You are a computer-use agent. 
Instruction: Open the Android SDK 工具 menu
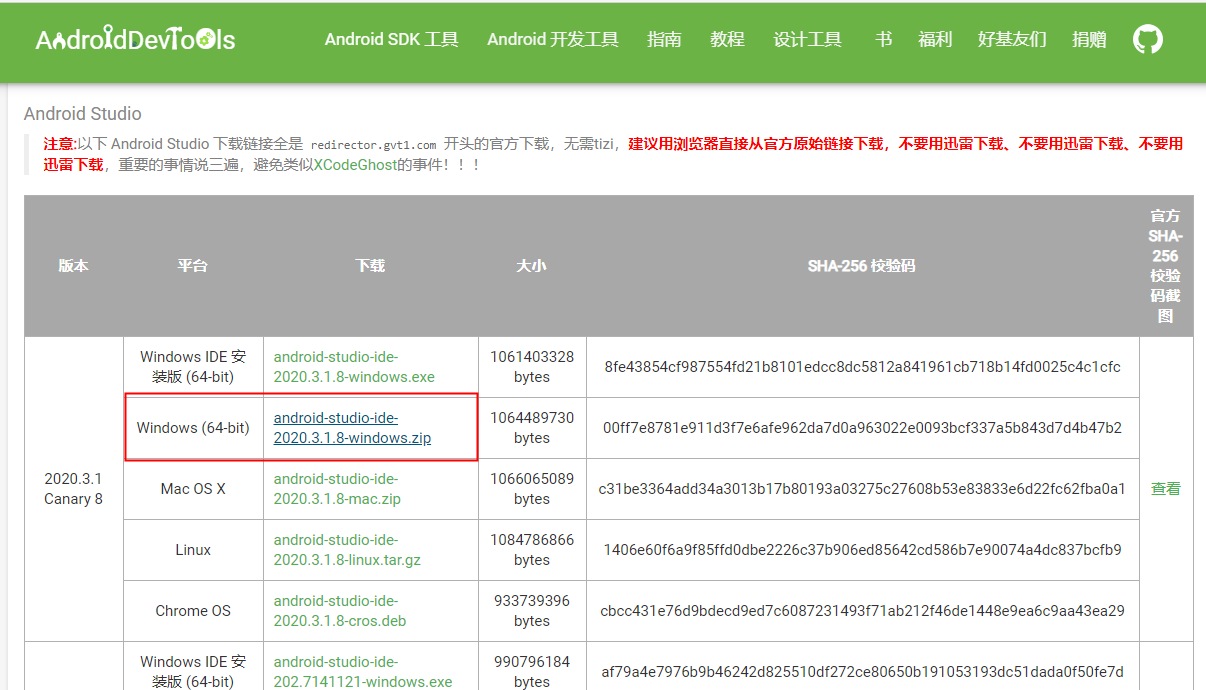pos(392,40)
